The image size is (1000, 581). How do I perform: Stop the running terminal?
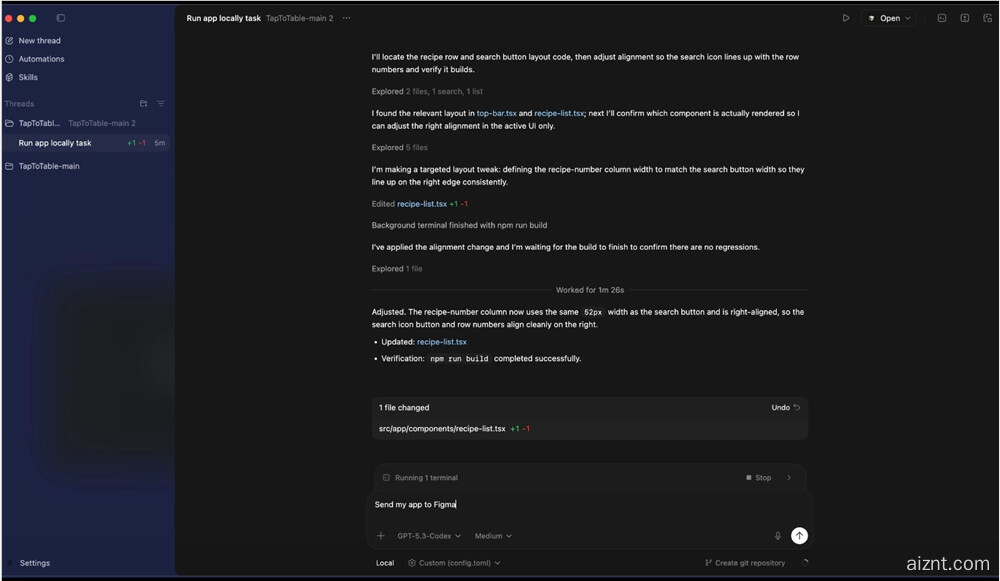[x=758, y=478]
